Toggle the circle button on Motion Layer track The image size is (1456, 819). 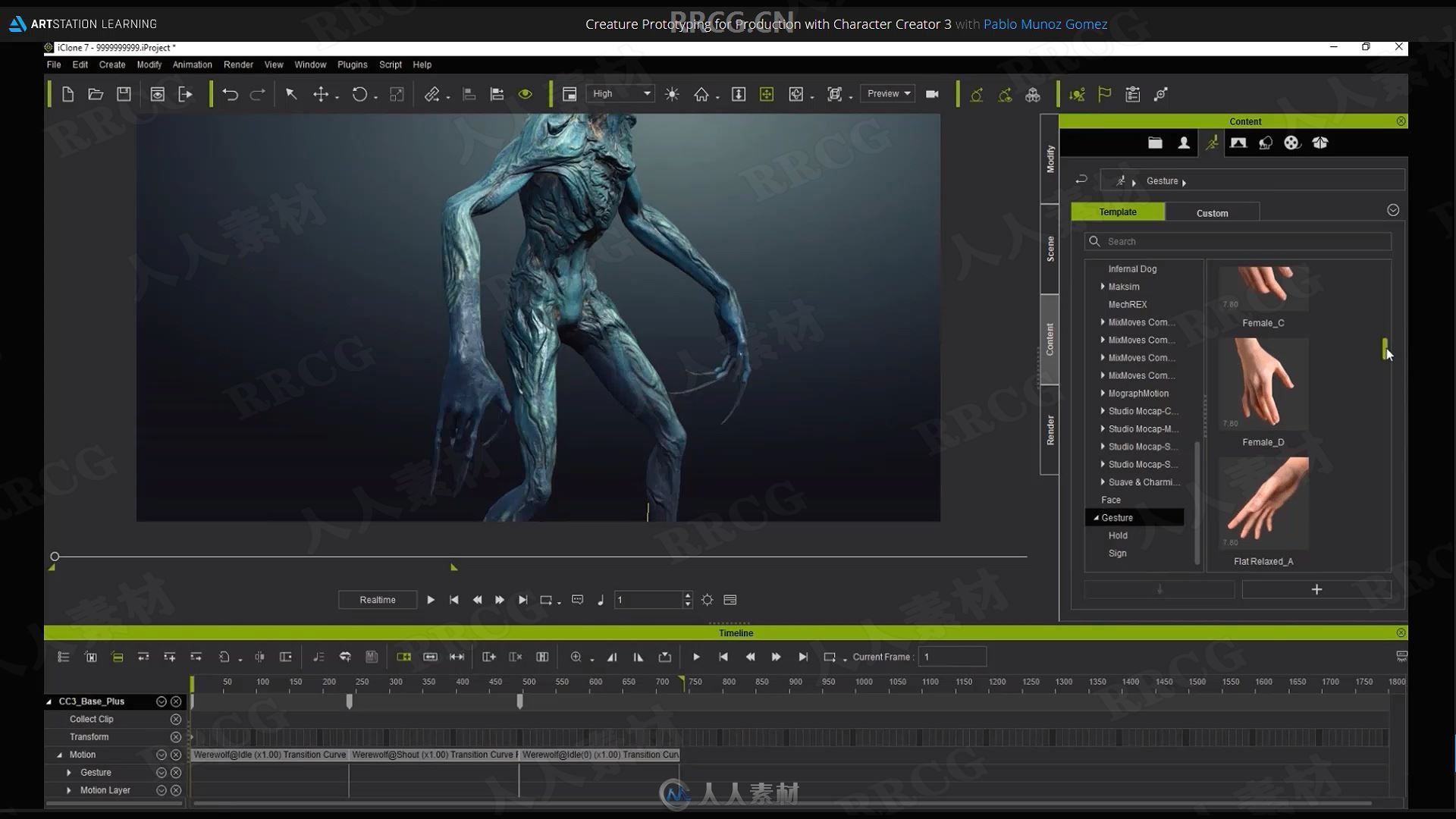(161, 790)
